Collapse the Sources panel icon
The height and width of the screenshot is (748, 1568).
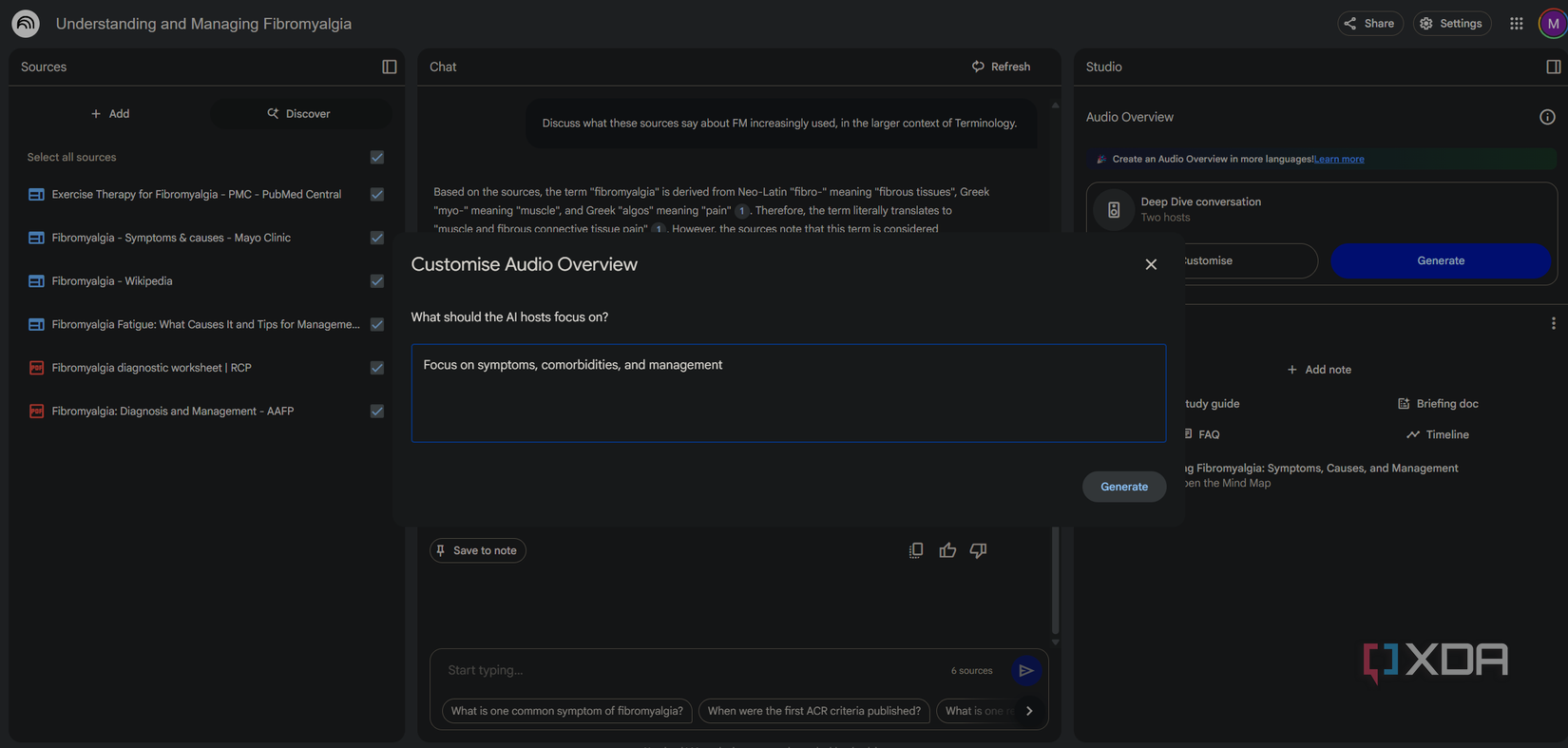[x=390, y=67]
